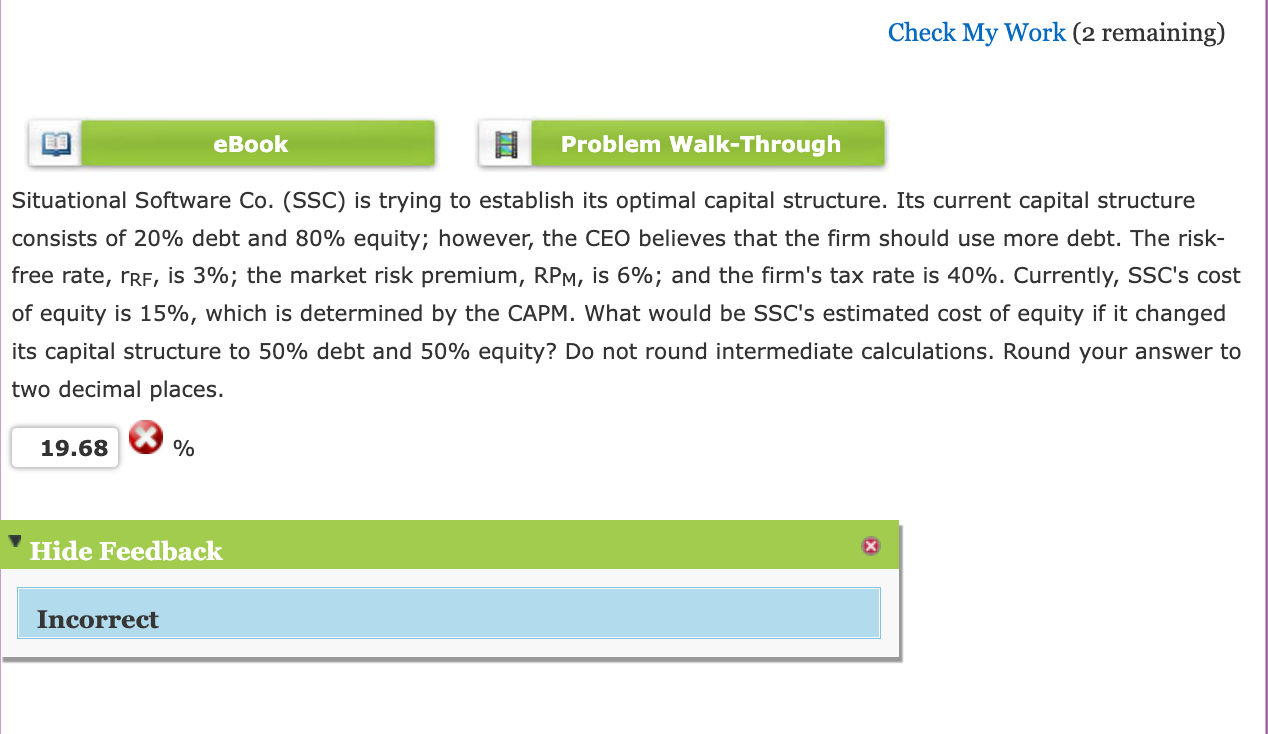Click the answer field showing 19.68
Screen dimensions: 1268x734
click(x=64, y=447)
